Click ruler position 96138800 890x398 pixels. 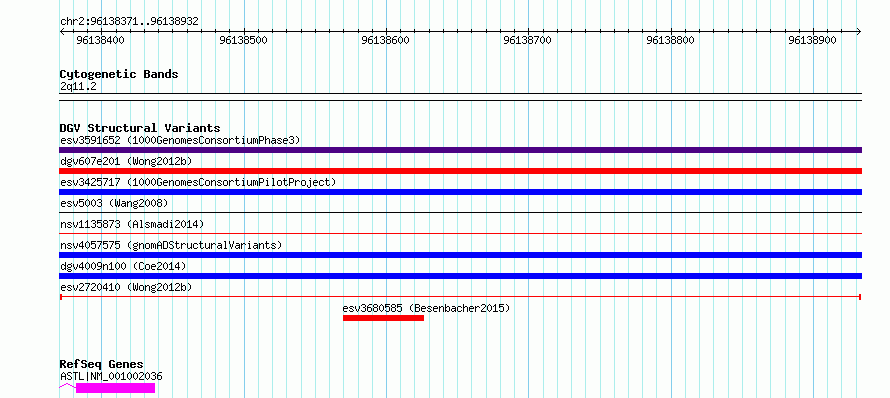[x=671, y=41]
